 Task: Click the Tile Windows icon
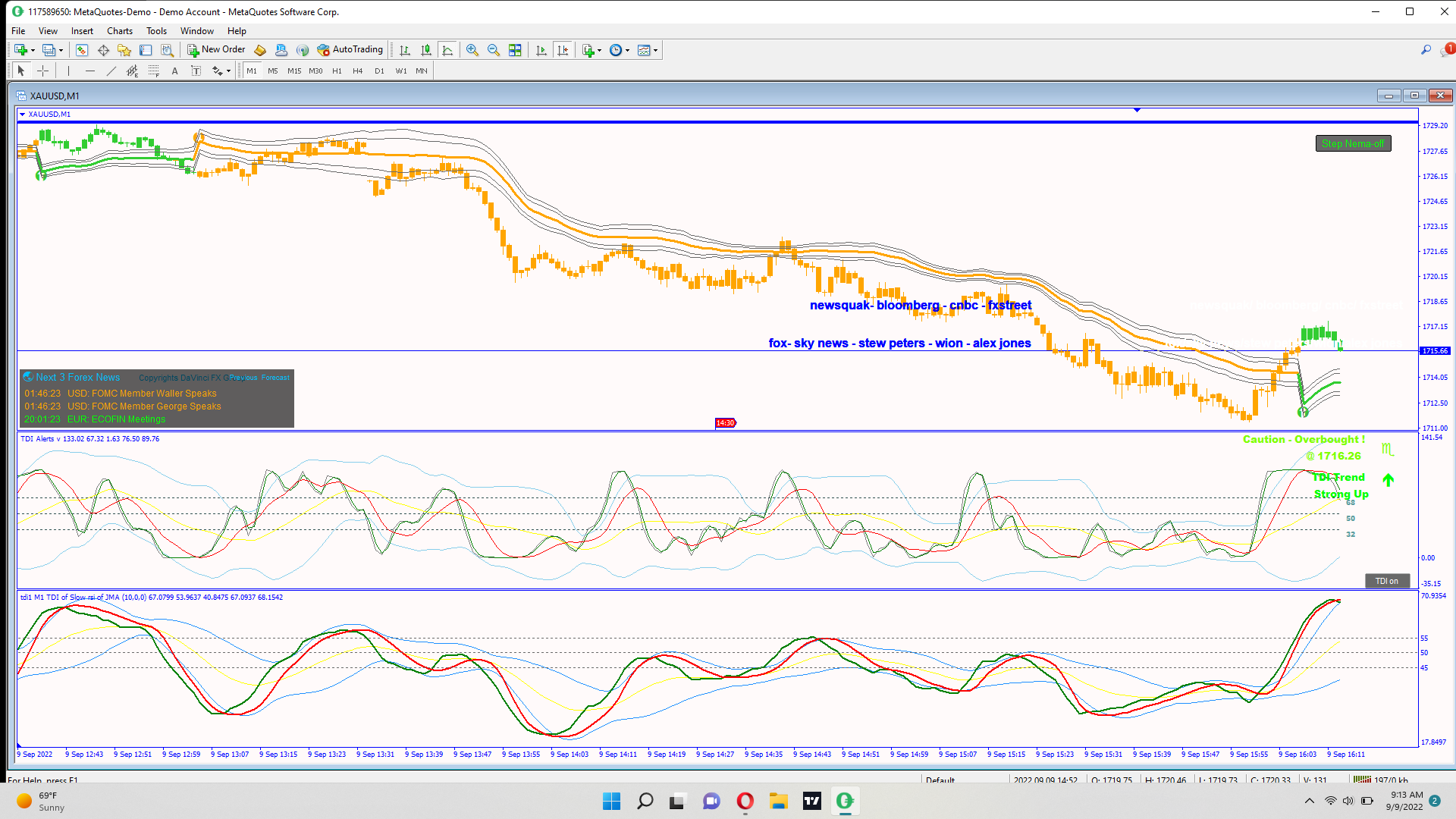[x=515, y=50]
